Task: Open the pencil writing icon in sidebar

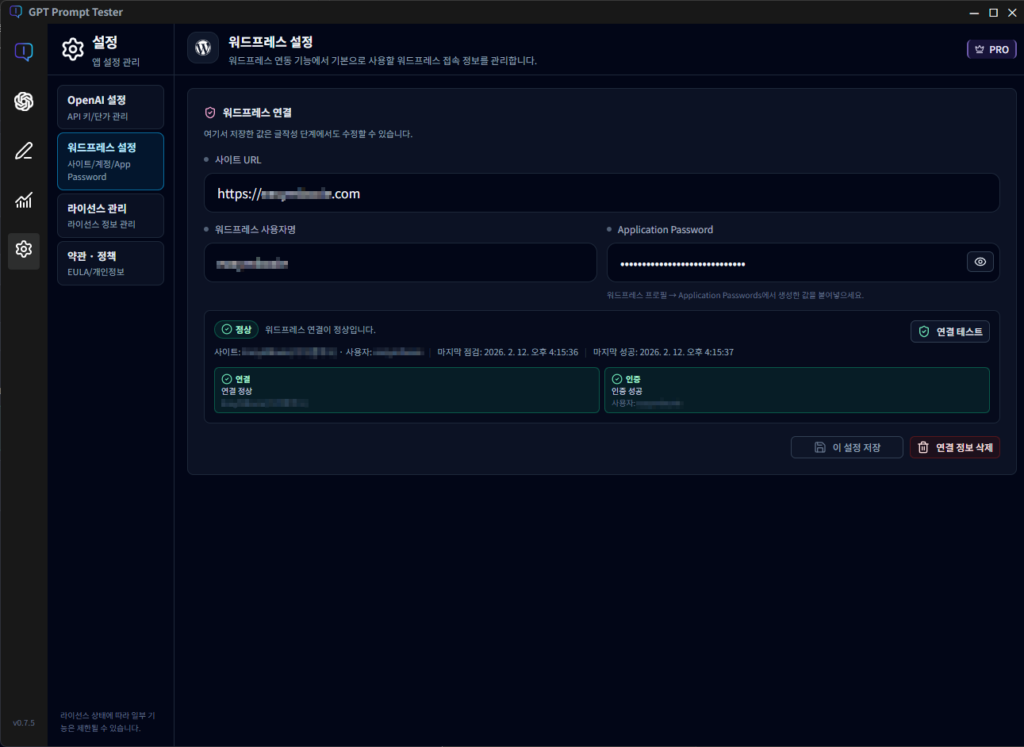Action: click(24, 151)
